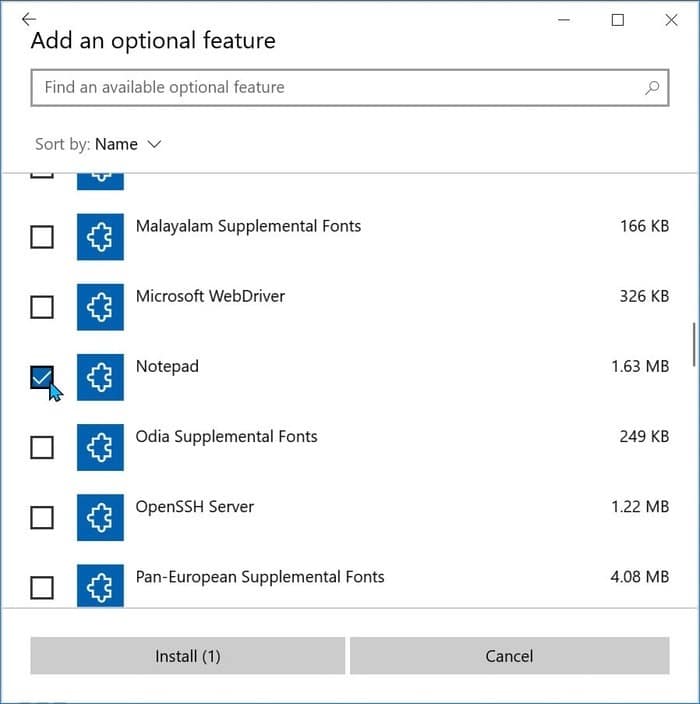
Task: Click the Odia Supplemental Fonts puzzle icon
Action: [100, 447]
